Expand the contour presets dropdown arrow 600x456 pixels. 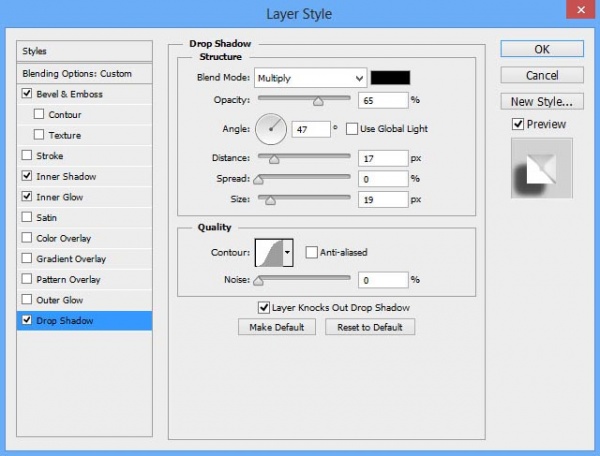[x=288, y=252]
